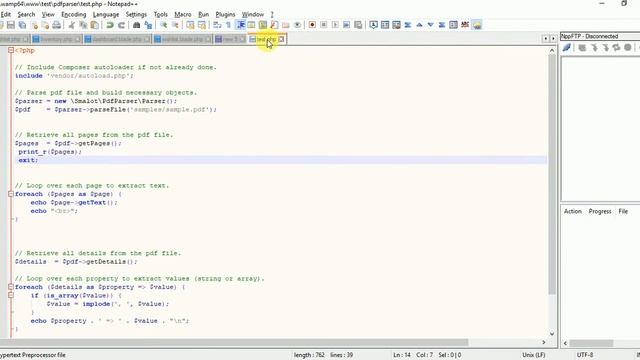The width and height of the screenshot is (640, 360).
Task: Show the Function List panel
Action: tap(274, 25)
